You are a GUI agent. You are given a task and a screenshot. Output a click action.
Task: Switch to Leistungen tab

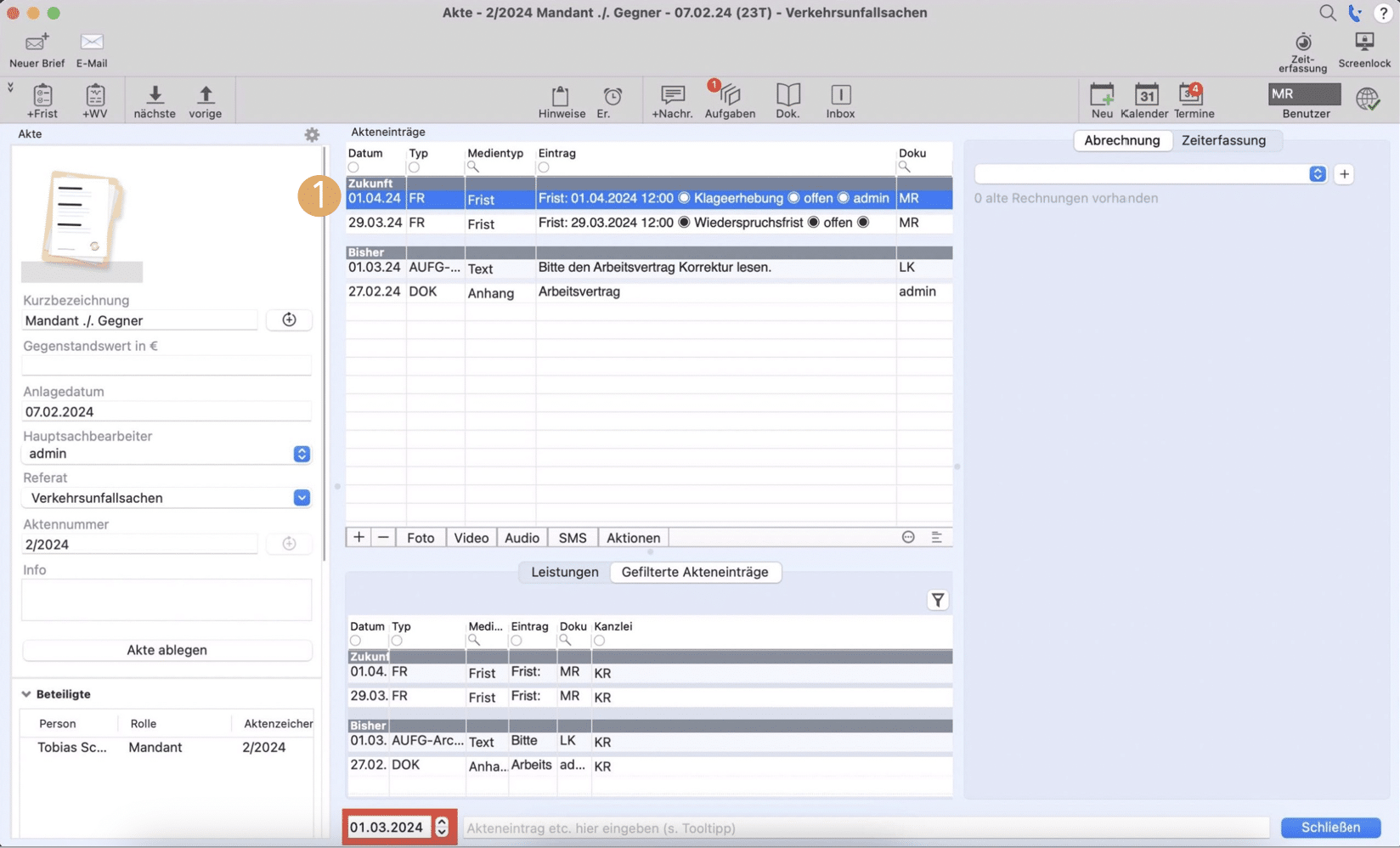pos(565,572)
